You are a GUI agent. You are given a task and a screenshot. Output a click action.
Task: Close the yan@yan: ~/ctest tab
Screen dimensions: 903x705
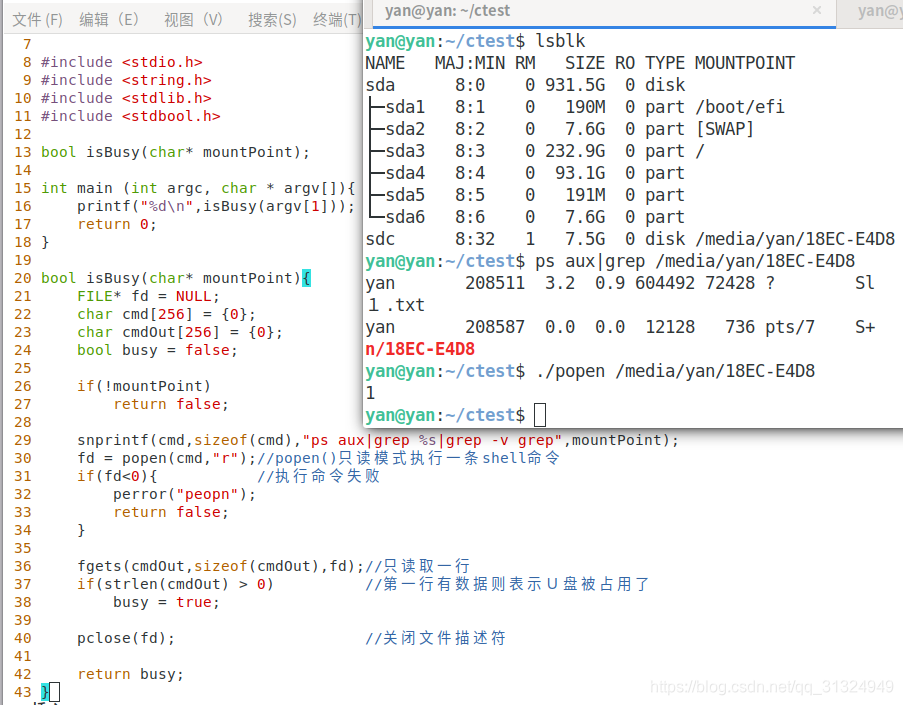pos(818,11)
